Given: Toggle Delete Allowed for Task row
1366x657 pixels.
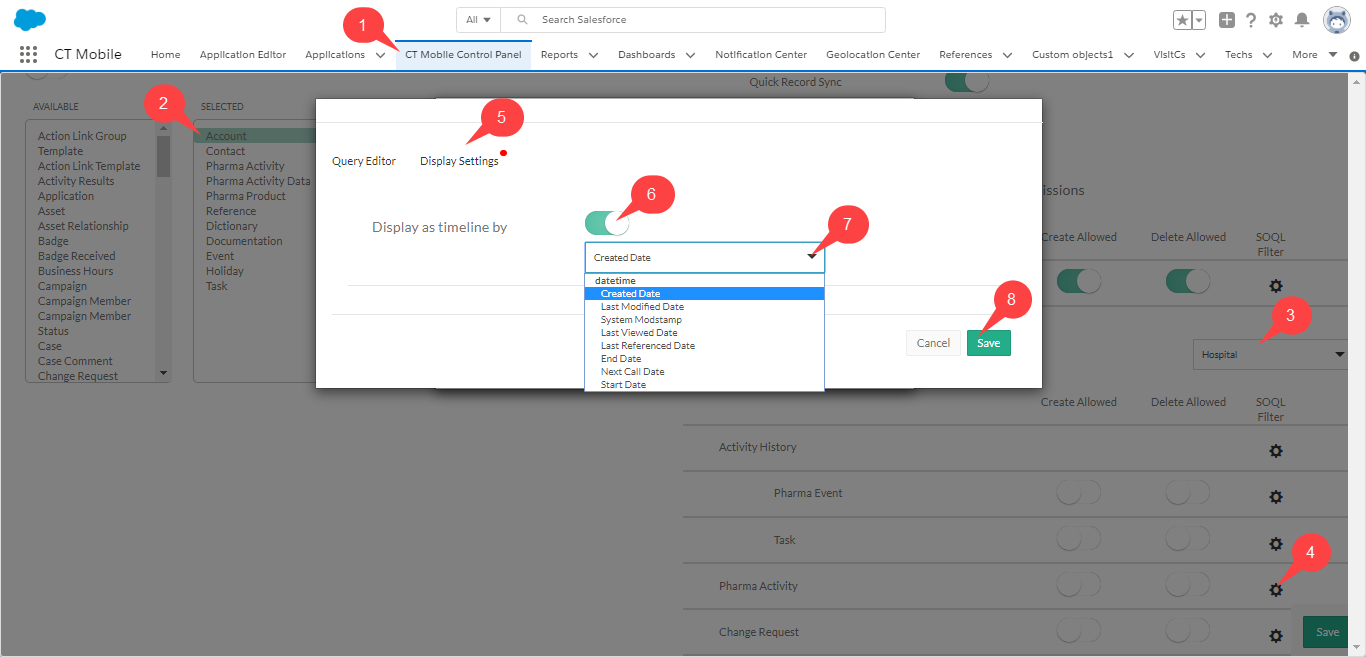Looking at the screenshot, I should click(1187, 540).
